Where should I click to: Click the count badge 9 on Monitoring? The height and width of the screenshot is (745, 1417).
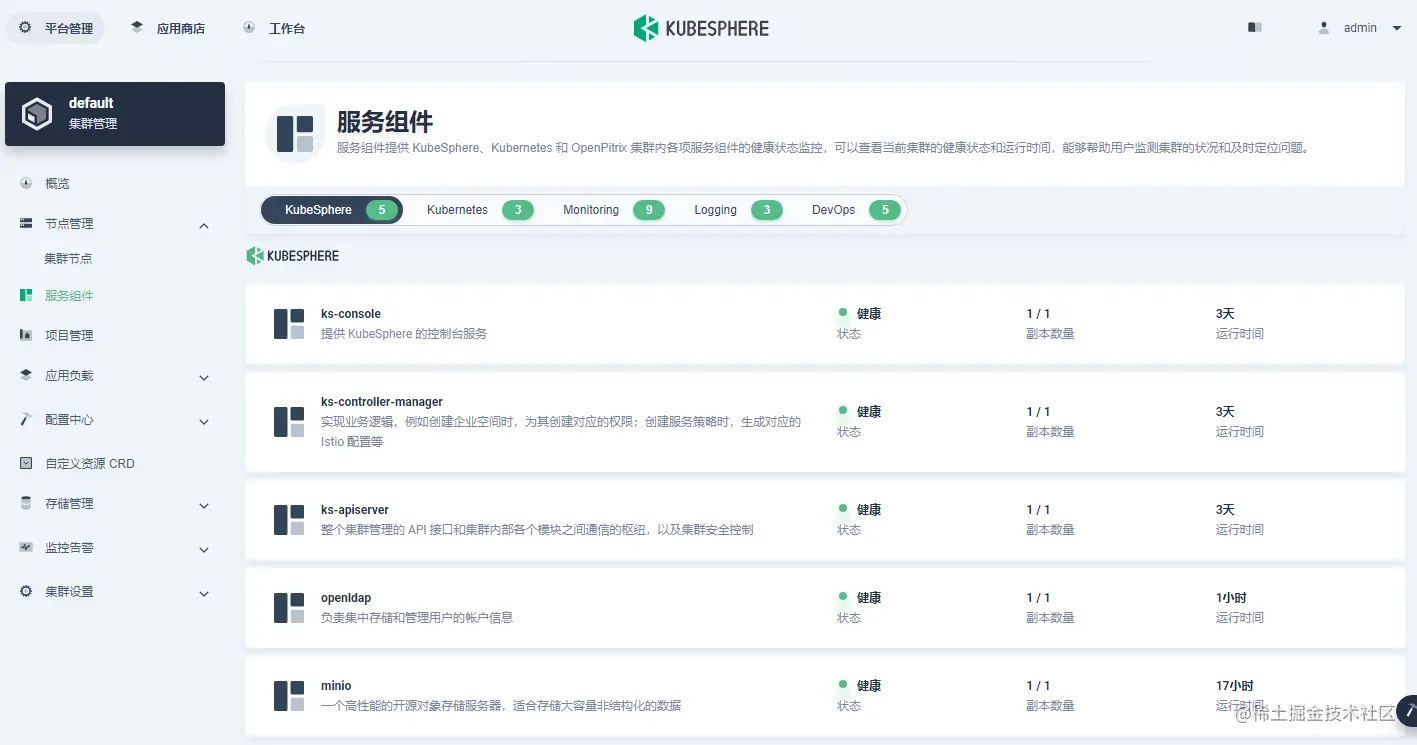[649, 210]
